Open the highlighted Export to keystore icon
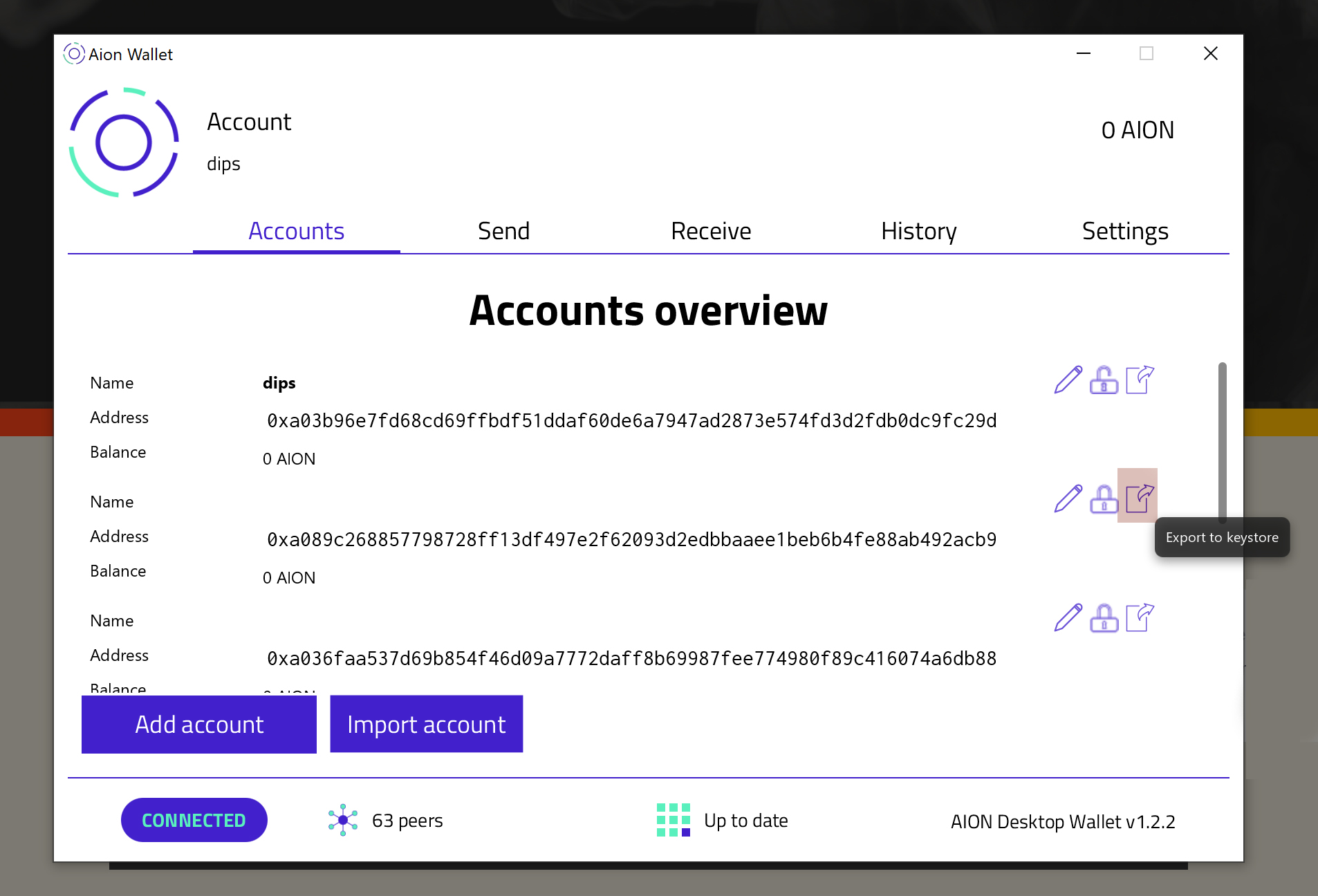 1138,495
